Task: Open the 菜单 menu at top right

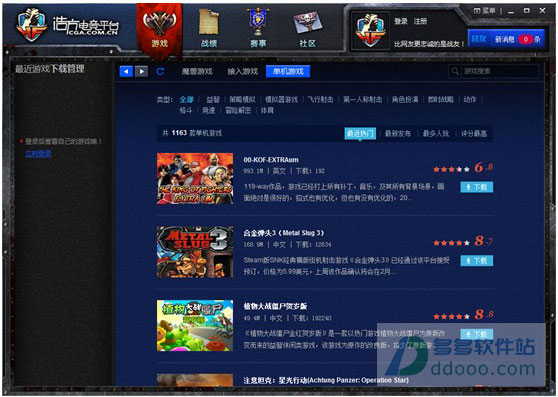Action: pos(484,11)
